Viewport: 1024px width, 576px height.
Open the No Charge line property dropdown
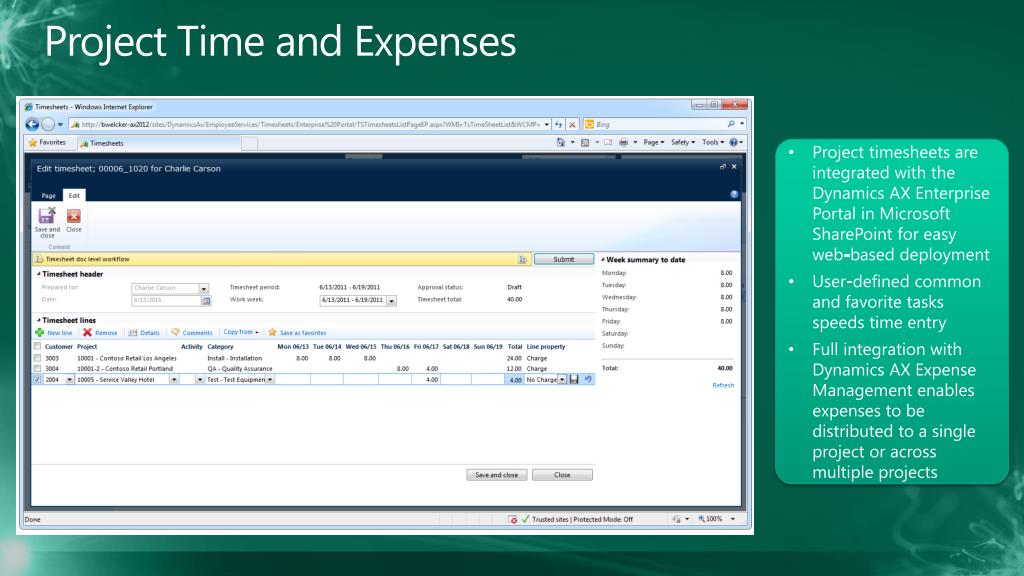click(x=562, y=379)
